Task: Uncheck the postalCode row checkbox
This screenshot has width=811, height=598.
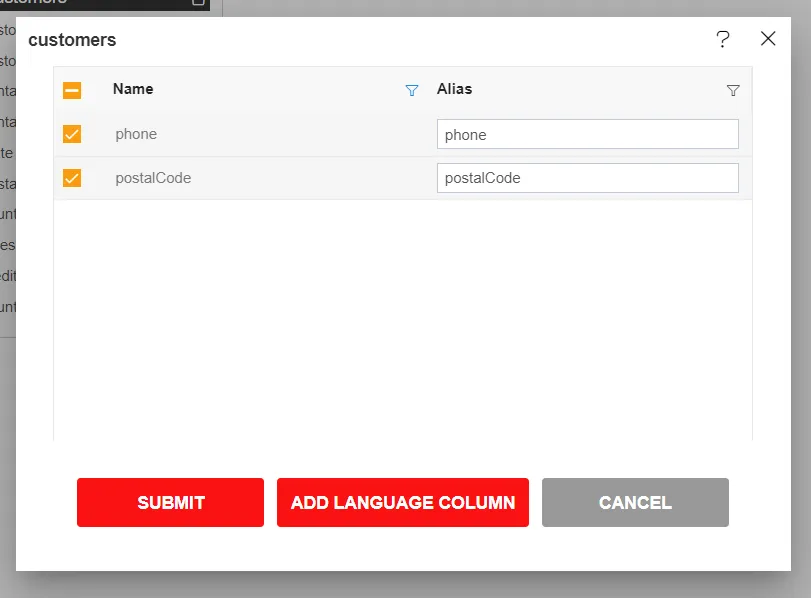Action: click(72, 178)
